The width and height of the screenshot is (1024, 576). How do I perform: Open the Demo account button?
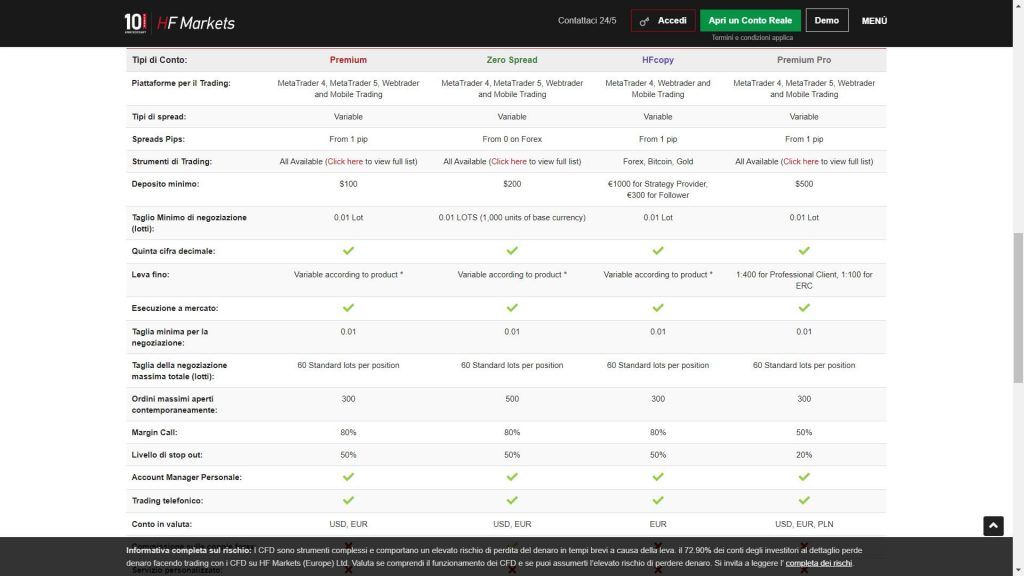tap(827, 20)
